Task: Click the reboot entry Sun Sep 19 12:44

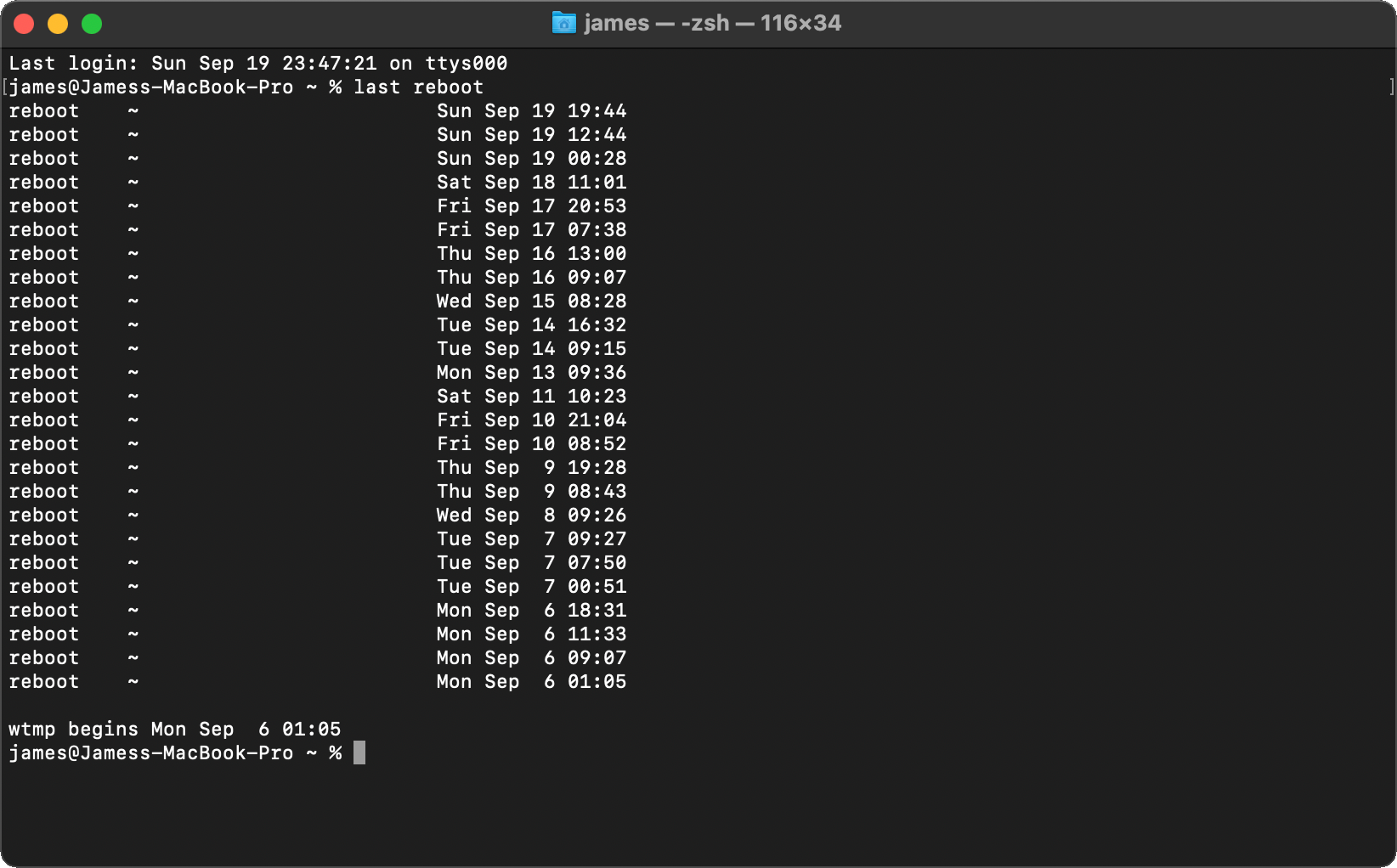Action: 318,135
